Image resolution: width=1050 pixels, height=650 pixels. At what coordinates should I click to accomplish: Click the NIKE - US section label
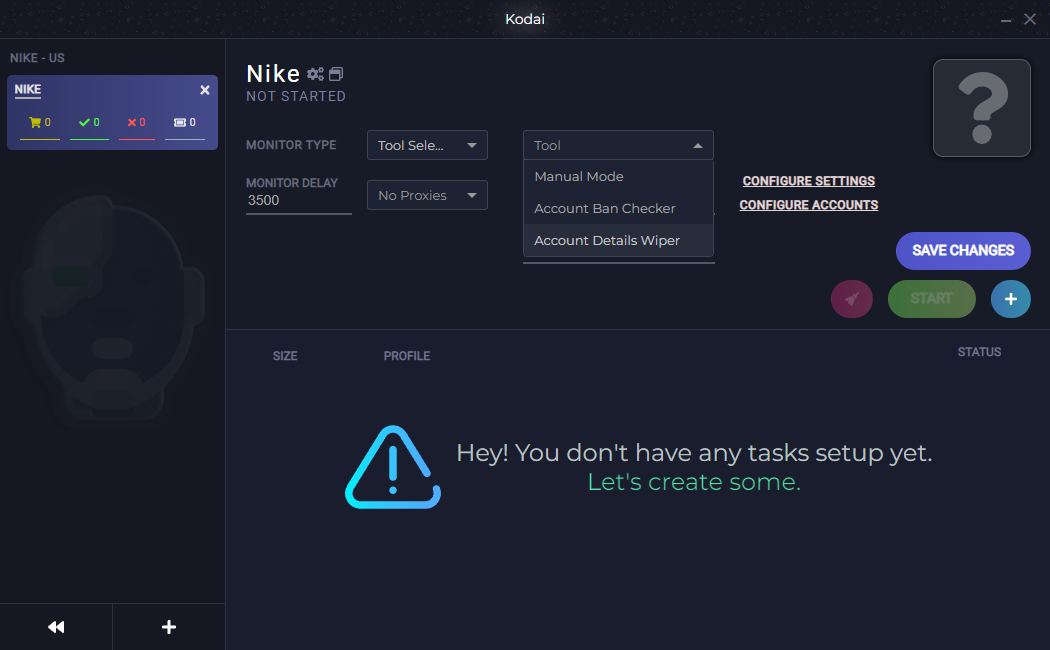pyautogui.click(x=38, y=58)
